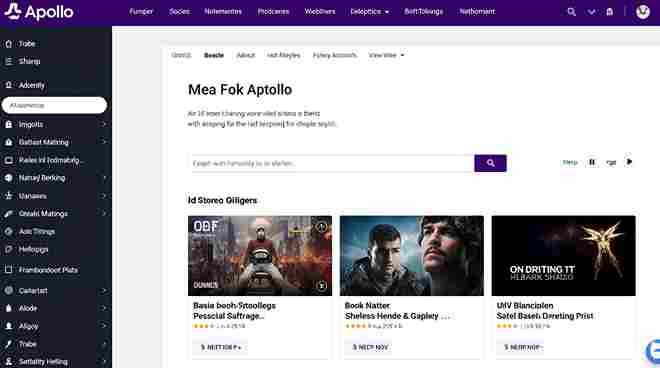
Task: Expand the Canartart section
Action: (104, 291)
